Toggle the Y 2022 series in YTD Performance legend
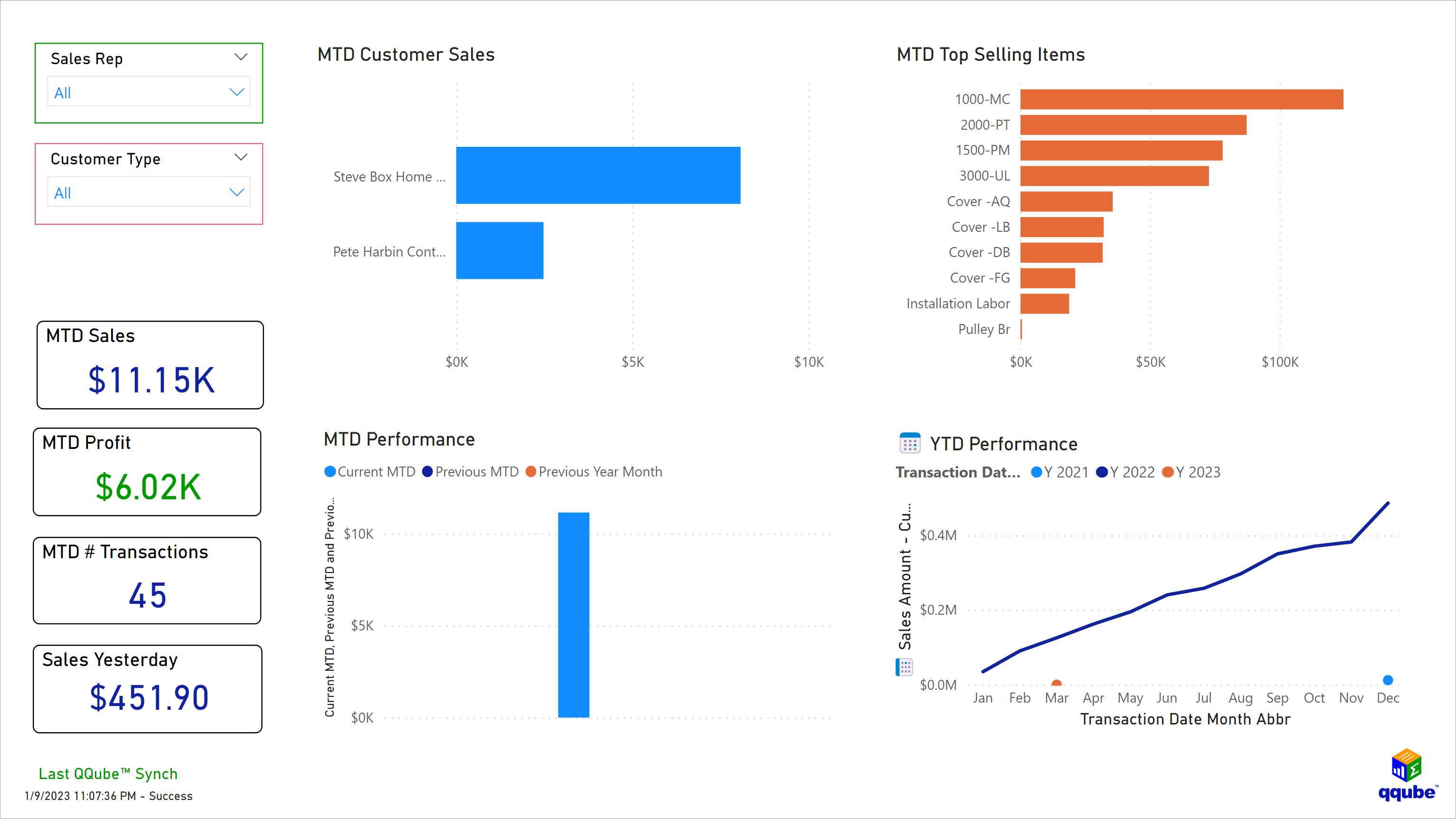This screenshot has width=1456, height=819. click(1102, 472)
